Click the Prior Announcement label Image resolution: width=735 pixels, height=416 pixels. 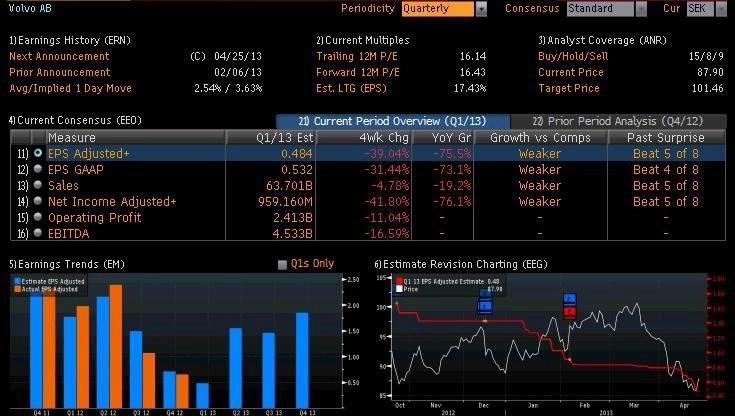pyautogui.click(x=60, y=72)
